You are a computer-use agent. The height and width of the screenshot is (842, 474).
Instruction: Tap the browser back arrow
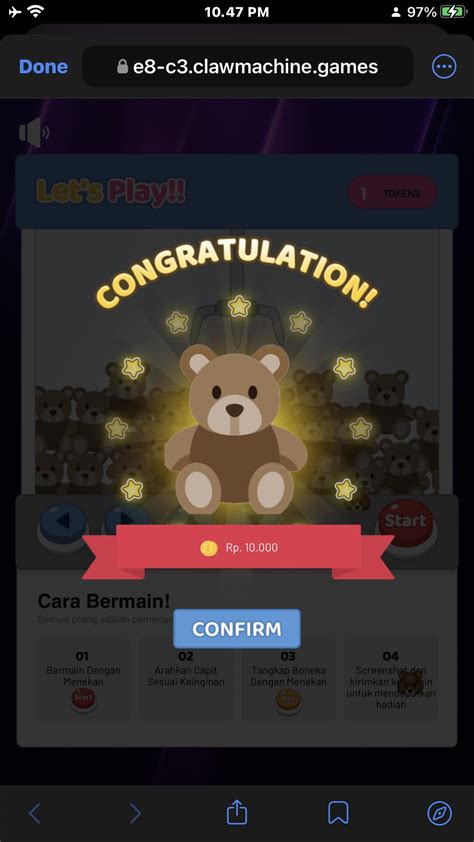(34, 814)
